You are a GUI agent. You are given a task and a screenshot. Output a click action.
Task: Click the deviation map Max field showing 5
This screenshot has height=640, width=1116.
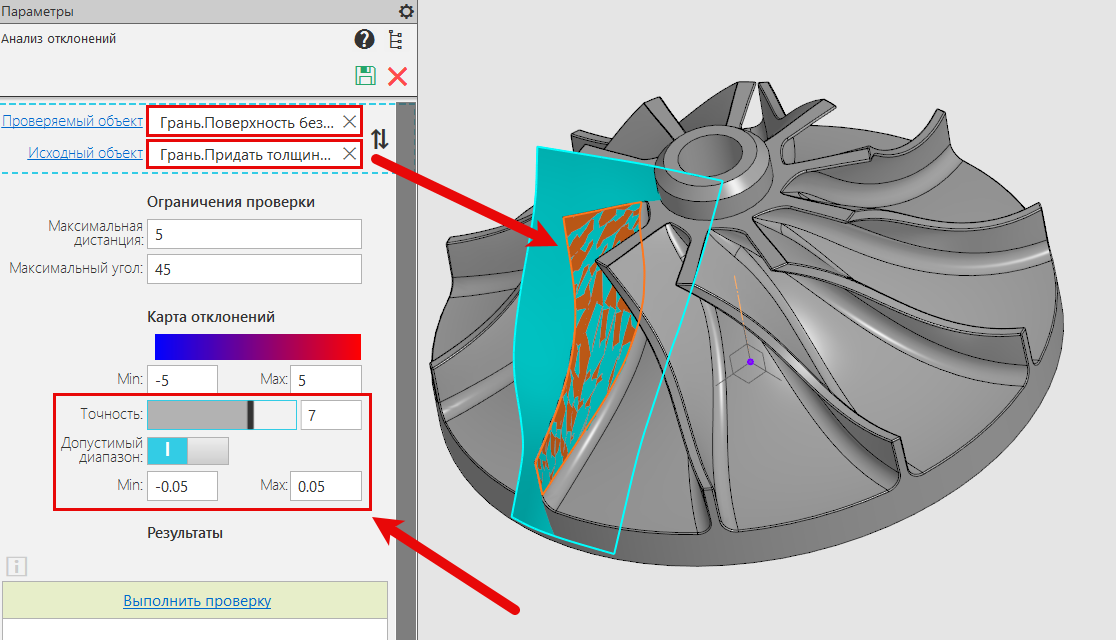325,380
